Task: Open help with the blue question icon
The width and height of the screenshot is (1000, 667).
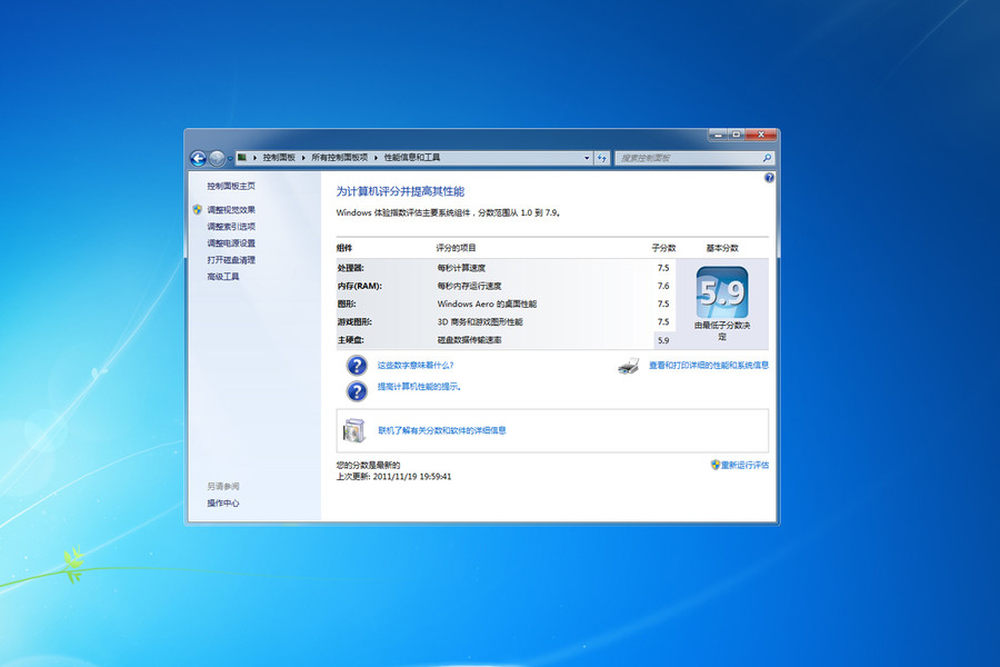Action: [769, 178]
